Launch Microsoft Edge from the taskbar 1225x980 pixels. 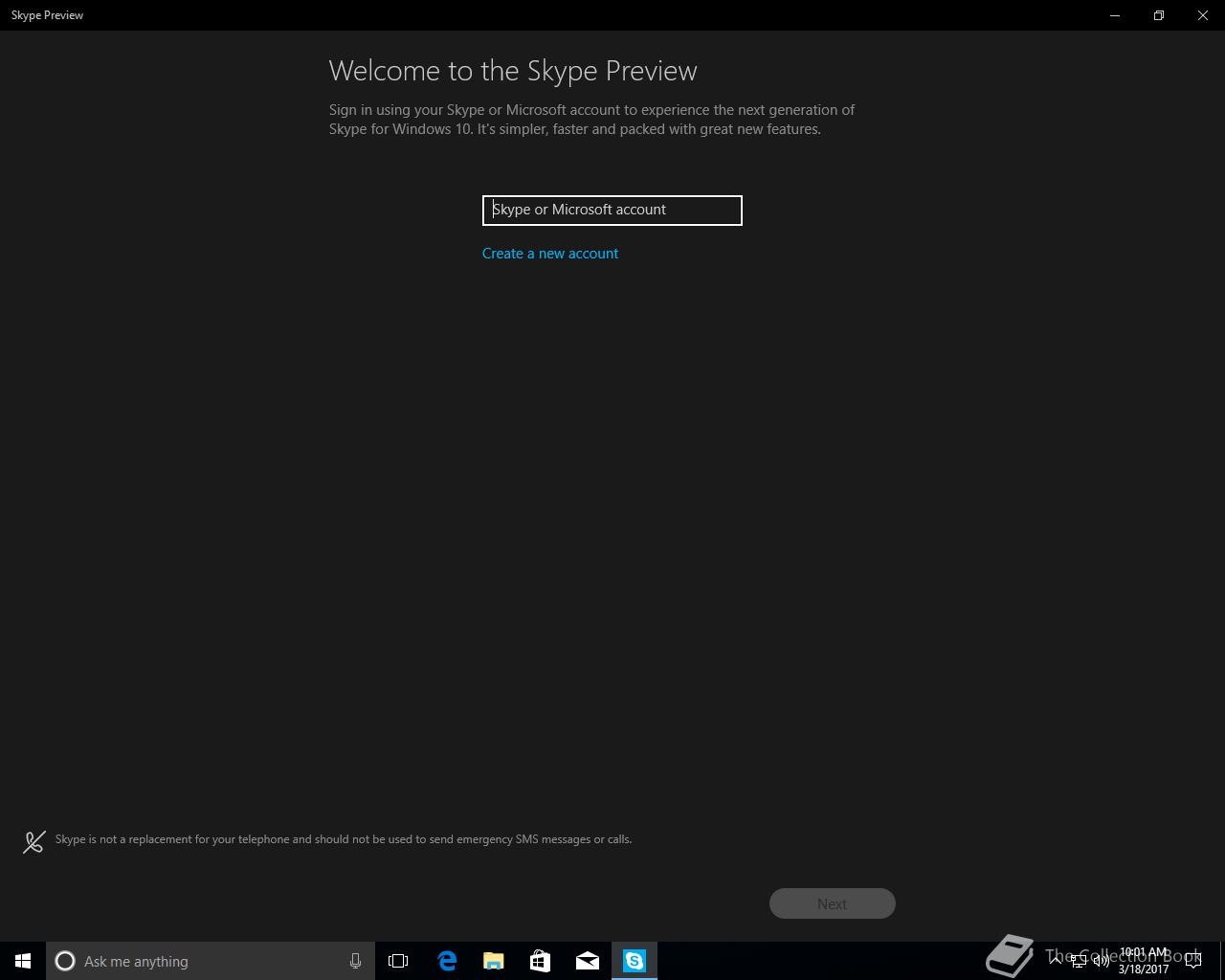(446, 961)
